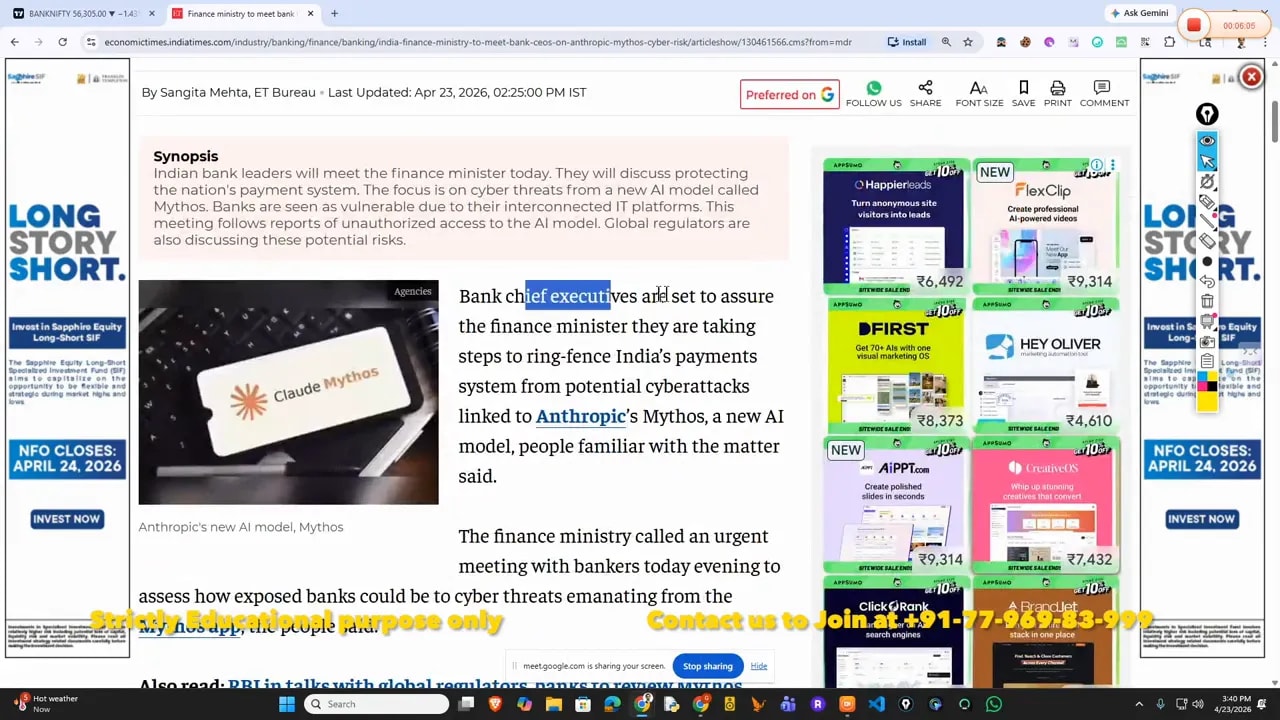This screenshot has height=720, width=1280.
Task: Bookmark this page with the star icon
Action: (967, 42)
